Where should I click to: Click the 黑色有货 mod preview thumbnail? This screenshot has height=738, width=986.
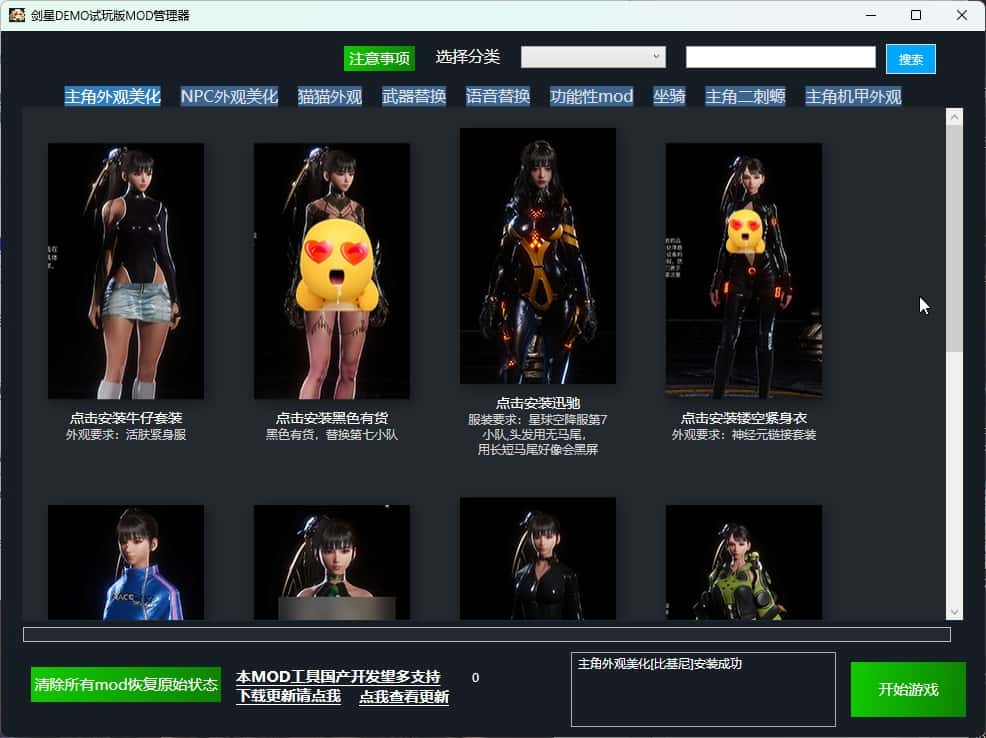[x=332, y=271]
